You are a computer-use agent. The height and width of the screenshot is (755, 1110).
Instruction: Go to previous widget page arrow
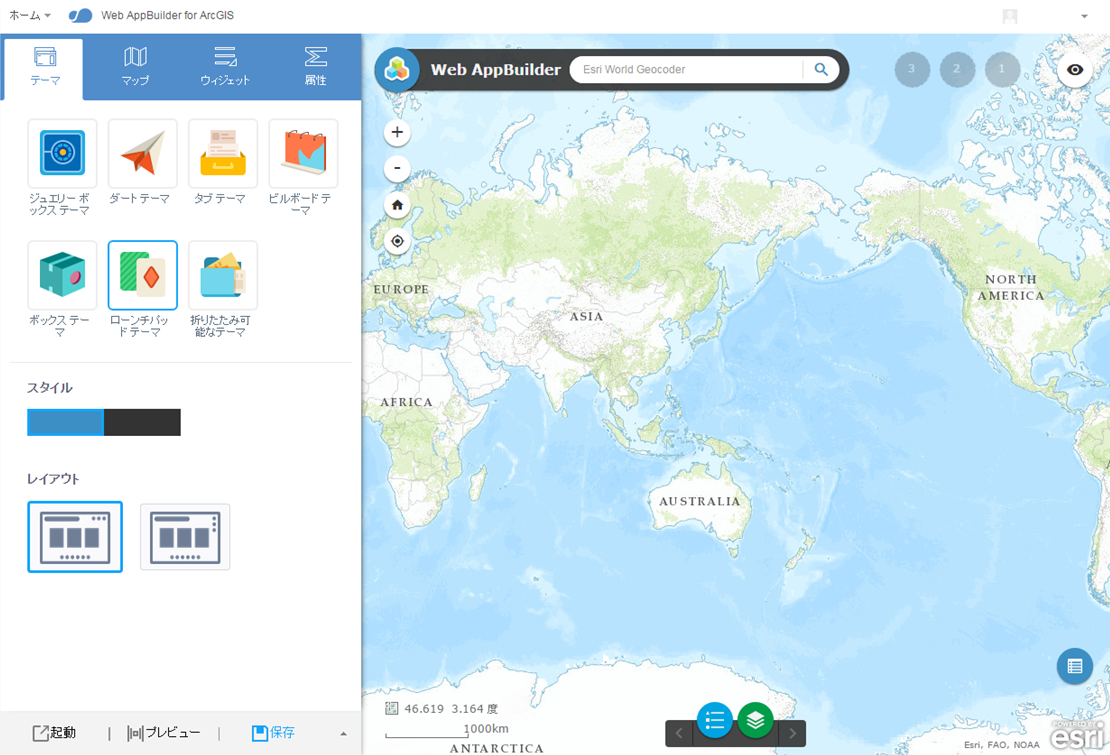point(679,733)
